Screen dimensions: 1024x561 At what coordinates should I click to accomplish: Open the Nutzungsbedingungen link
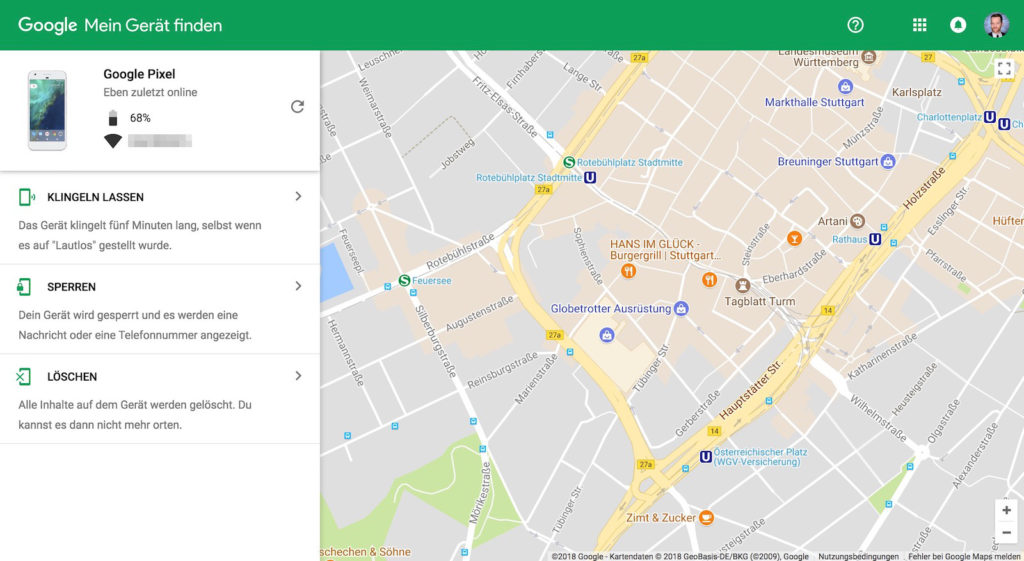click(x=858, y=556)
